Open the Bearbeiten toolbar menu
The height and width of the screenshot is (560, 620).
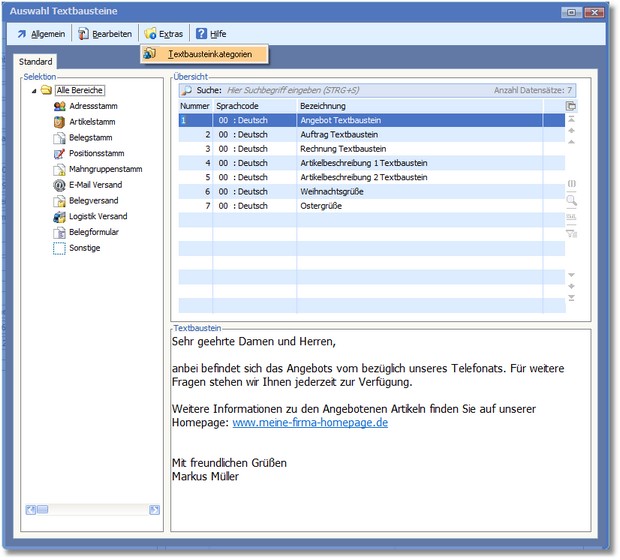coord(104,34)
